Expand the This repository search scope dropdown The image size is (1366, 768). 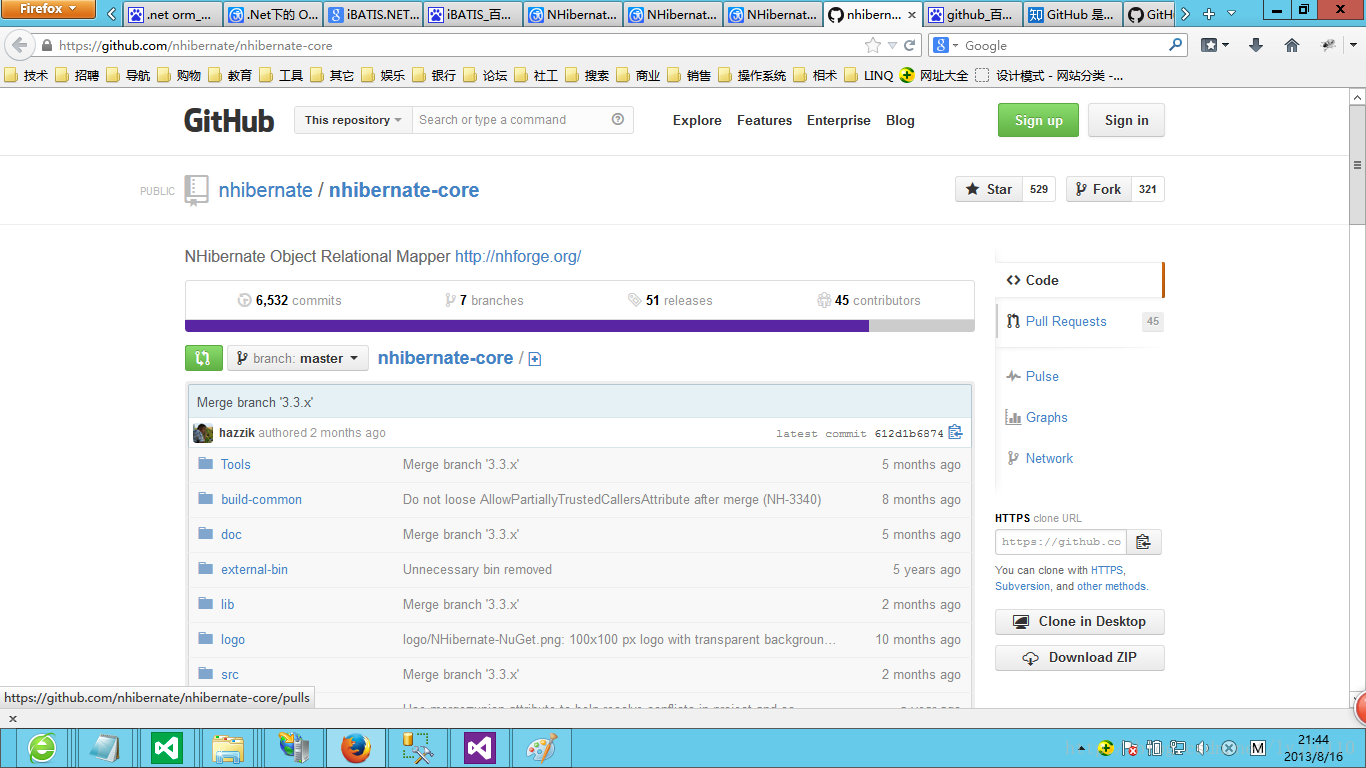click(353, 120)
